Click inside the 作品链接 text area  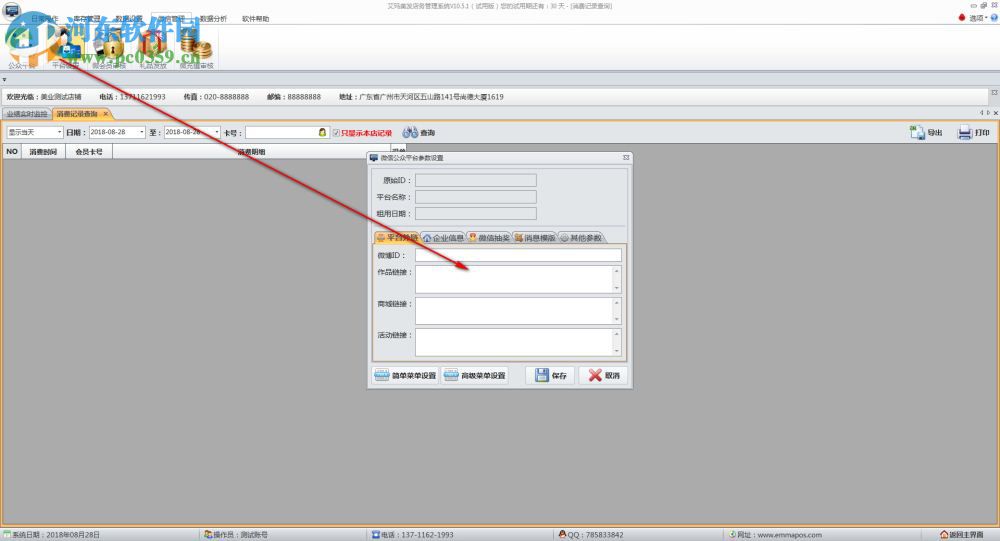tap(513, 279)
